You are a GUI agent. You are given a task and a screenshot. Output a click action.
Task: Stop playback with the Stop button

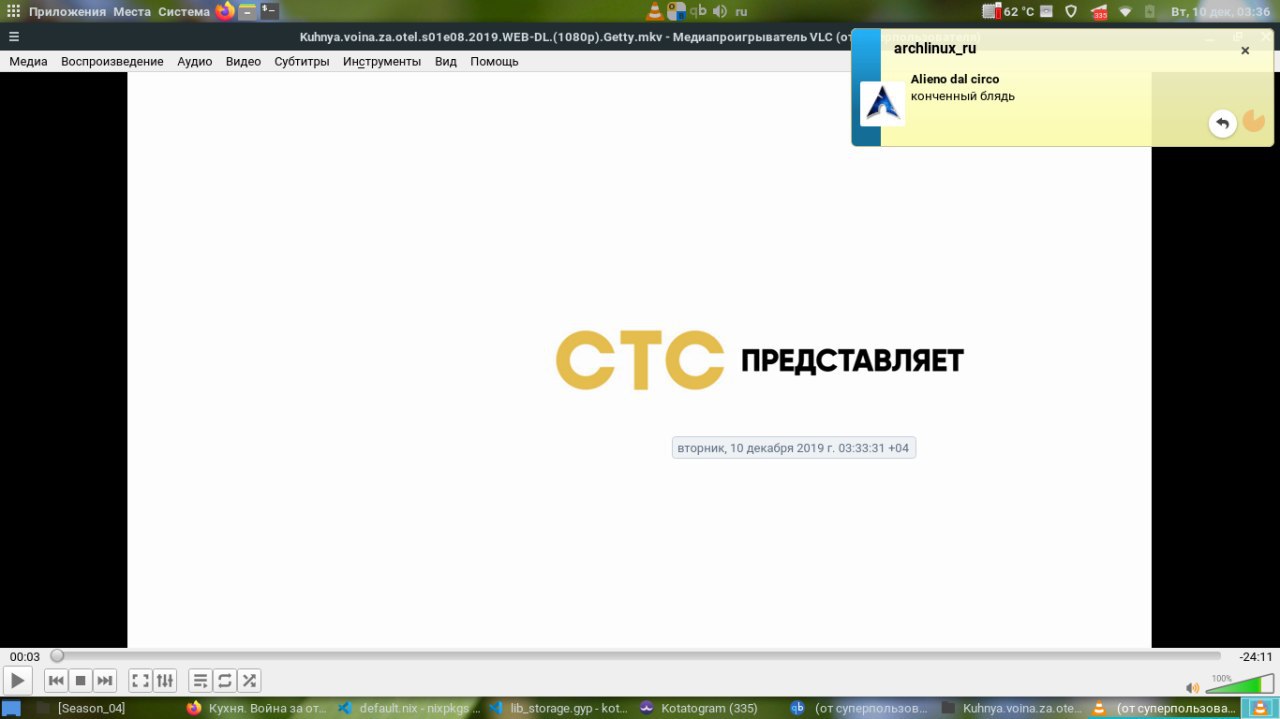[x=81, y=681]
